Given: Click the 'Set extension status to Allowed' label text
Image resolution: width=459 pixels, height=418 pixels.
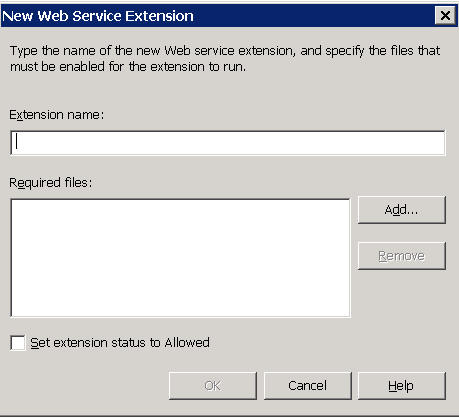Looking at the screenshot, I should tap(120, 343).
